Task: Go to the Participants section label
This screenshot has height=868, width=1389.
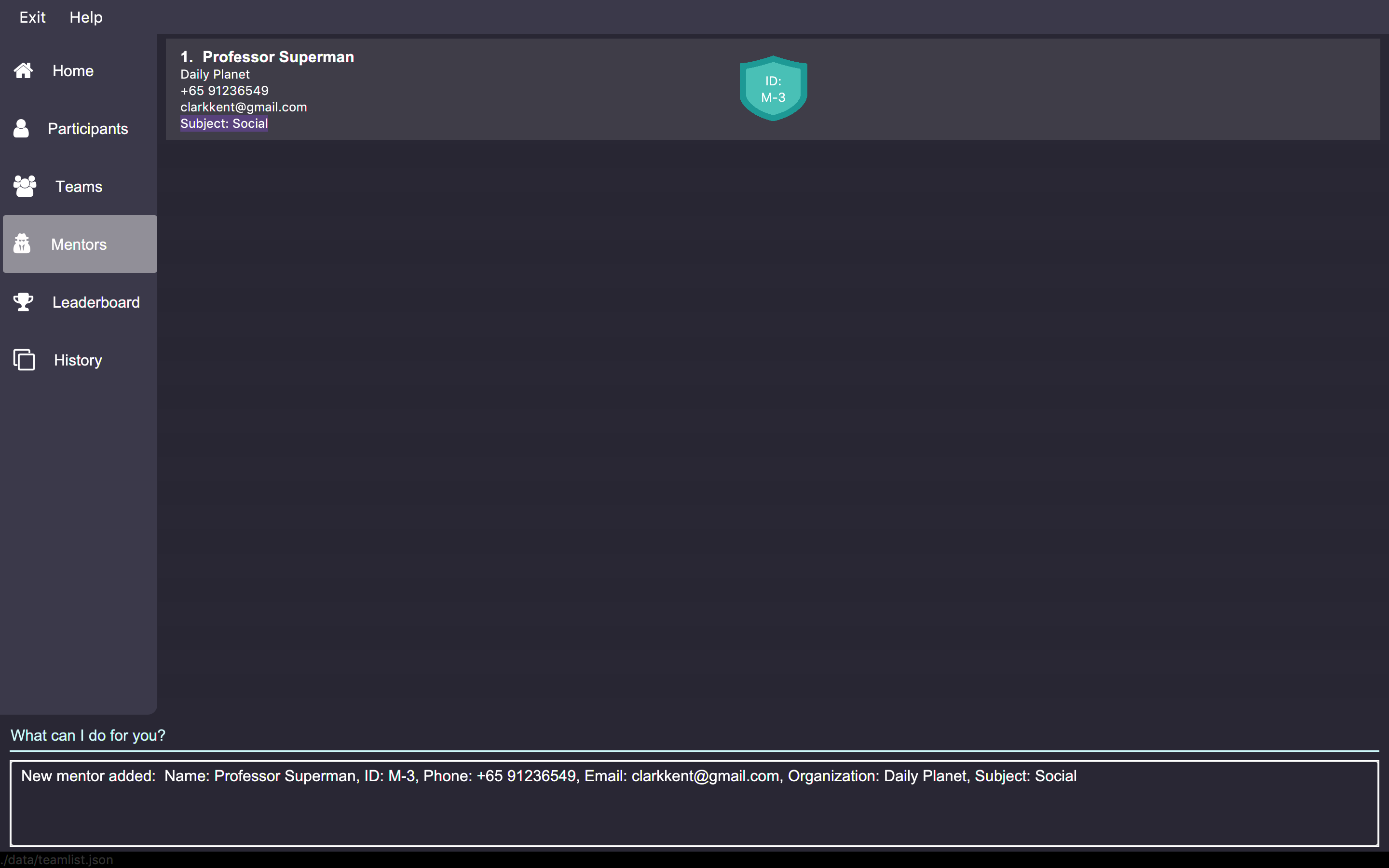Action: [x=88, y=129]
